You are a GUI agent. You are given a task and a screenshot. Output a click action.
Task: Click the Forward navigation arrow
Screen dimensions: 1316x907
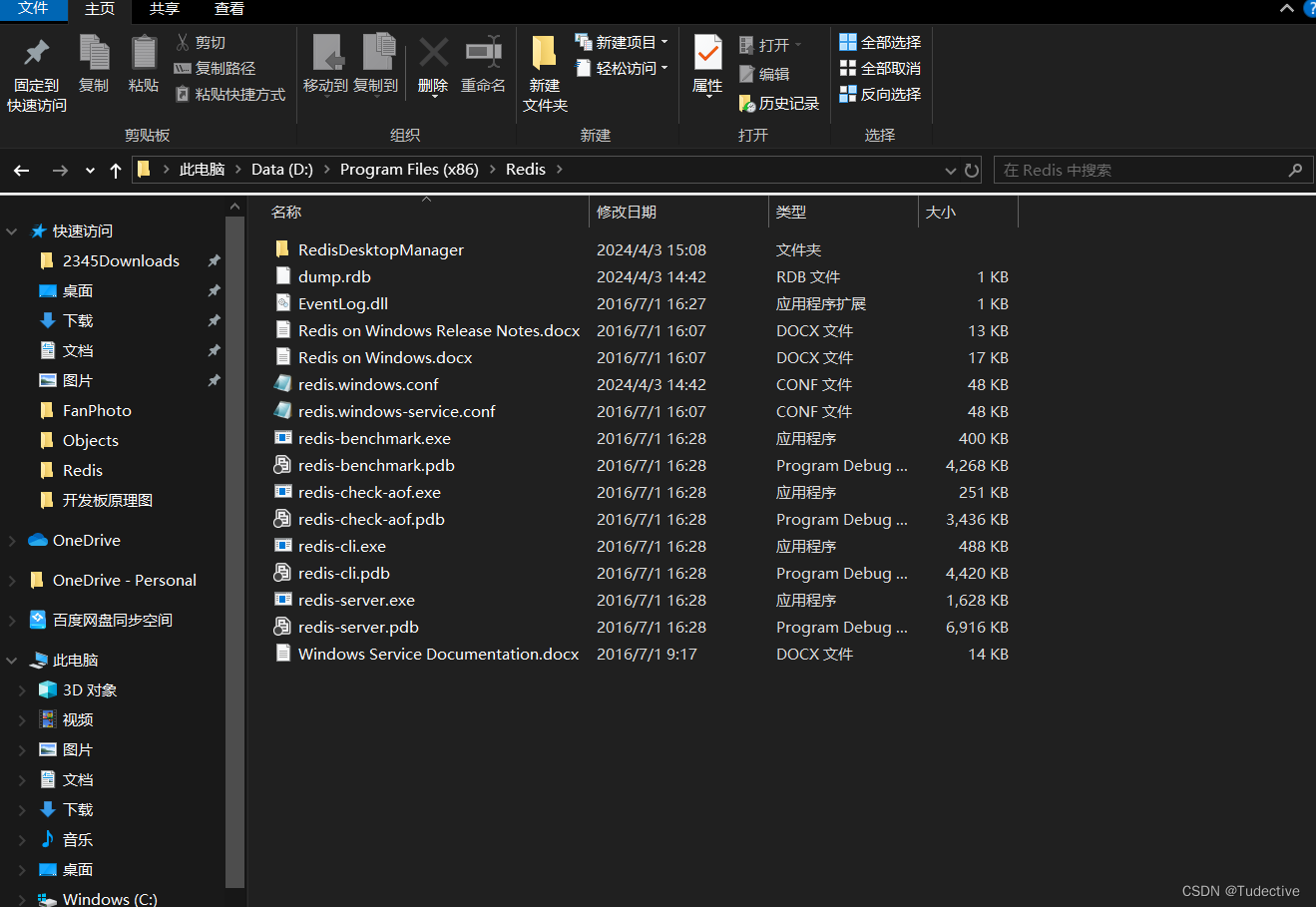(60, 171)
